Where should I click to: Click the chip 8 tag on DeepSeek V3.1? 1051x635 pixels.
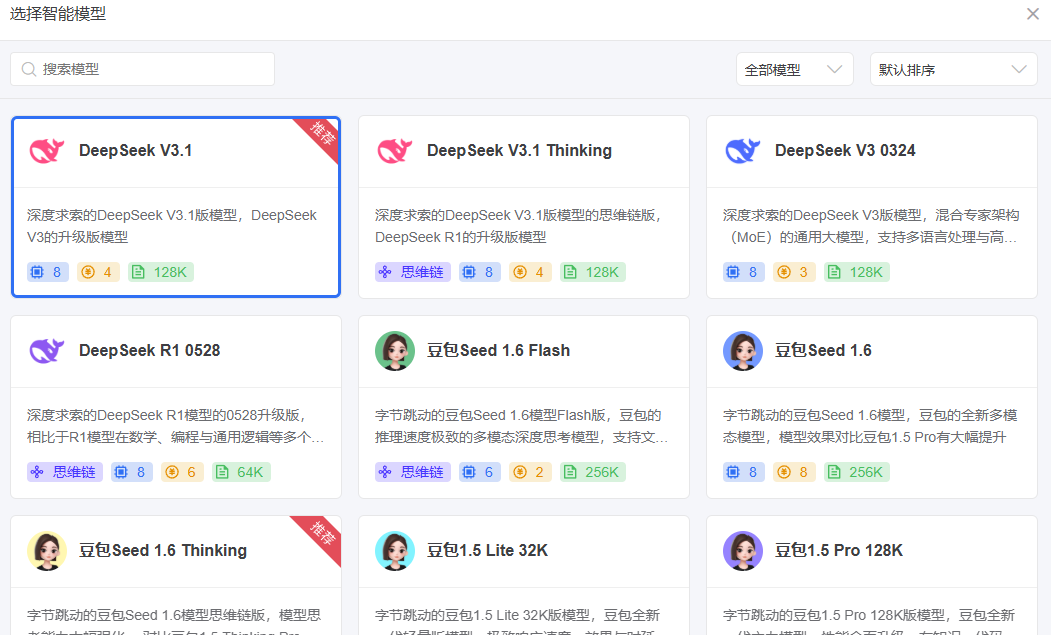click(x=48, y=272)
